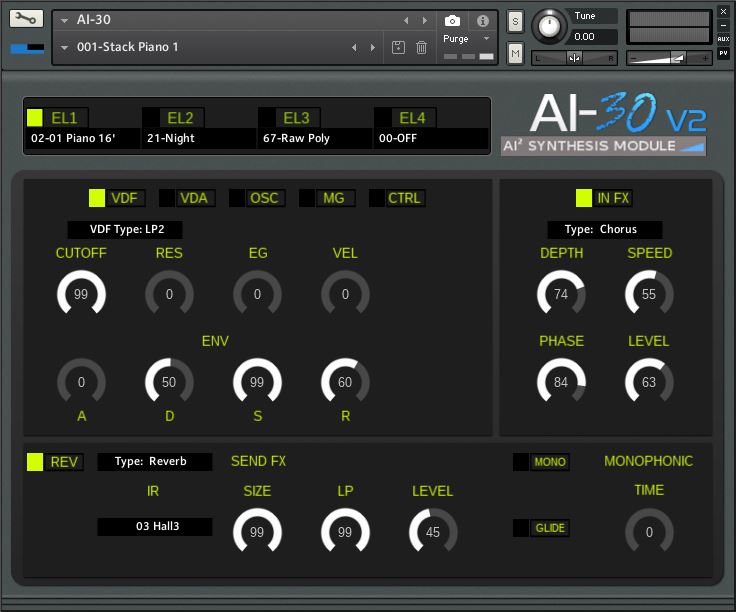Open the instrument info icon
Screen dimensions: 736x612
[483, 21]
